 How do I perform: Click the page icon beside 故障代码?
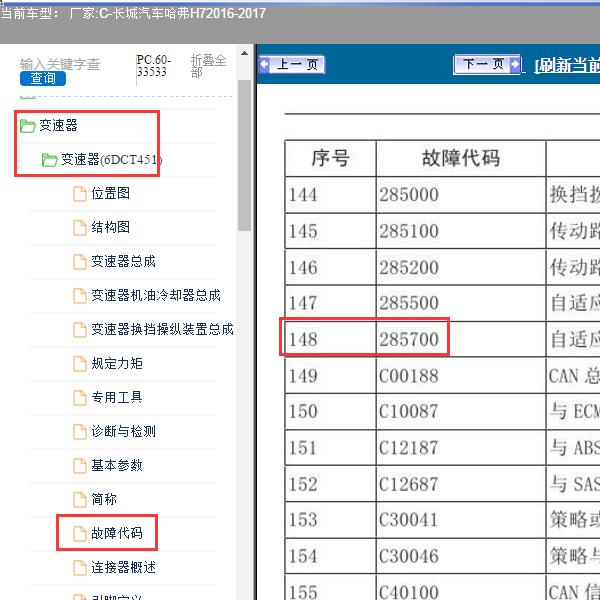80,534
